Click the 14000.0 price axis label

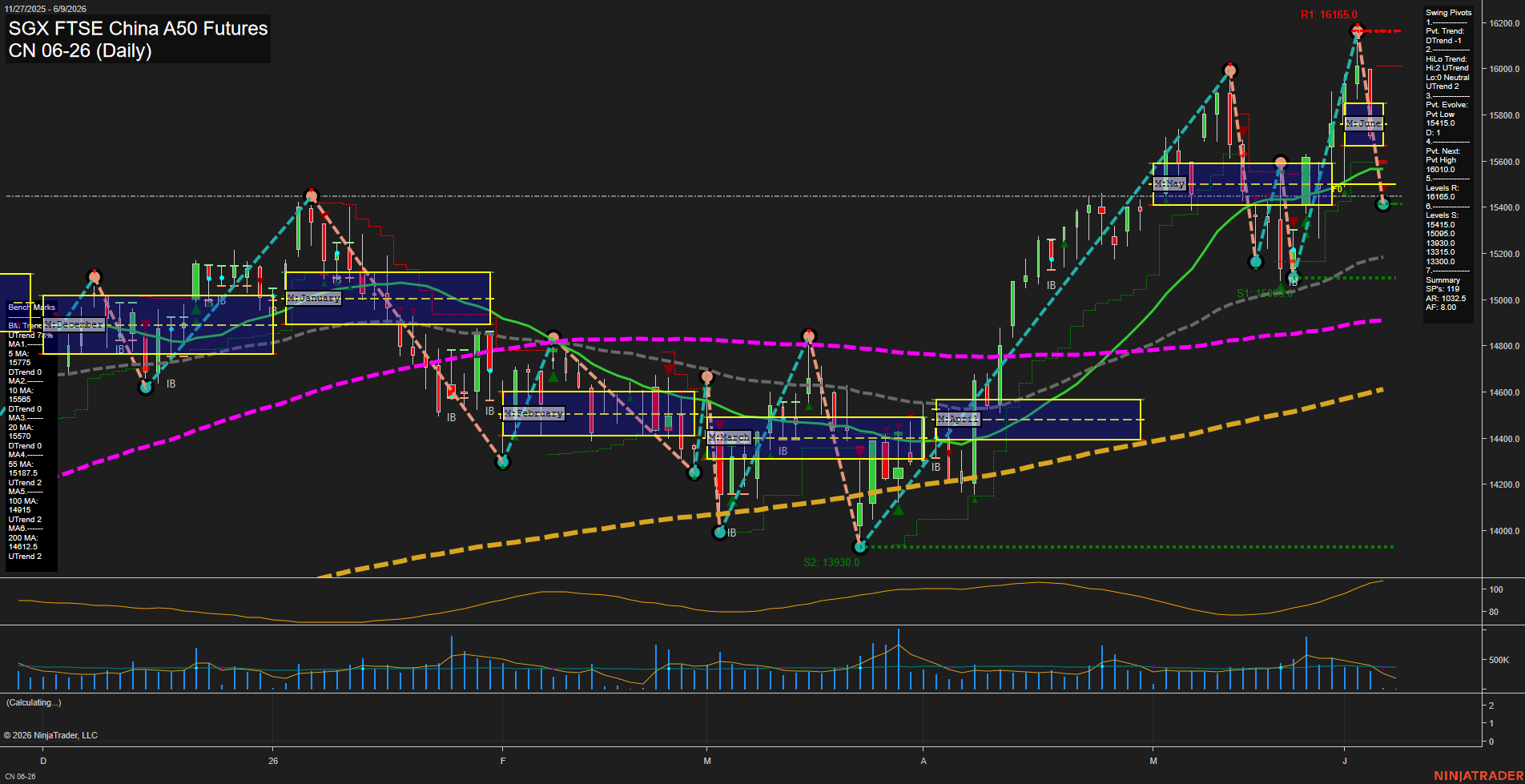tap(1504, 531)
